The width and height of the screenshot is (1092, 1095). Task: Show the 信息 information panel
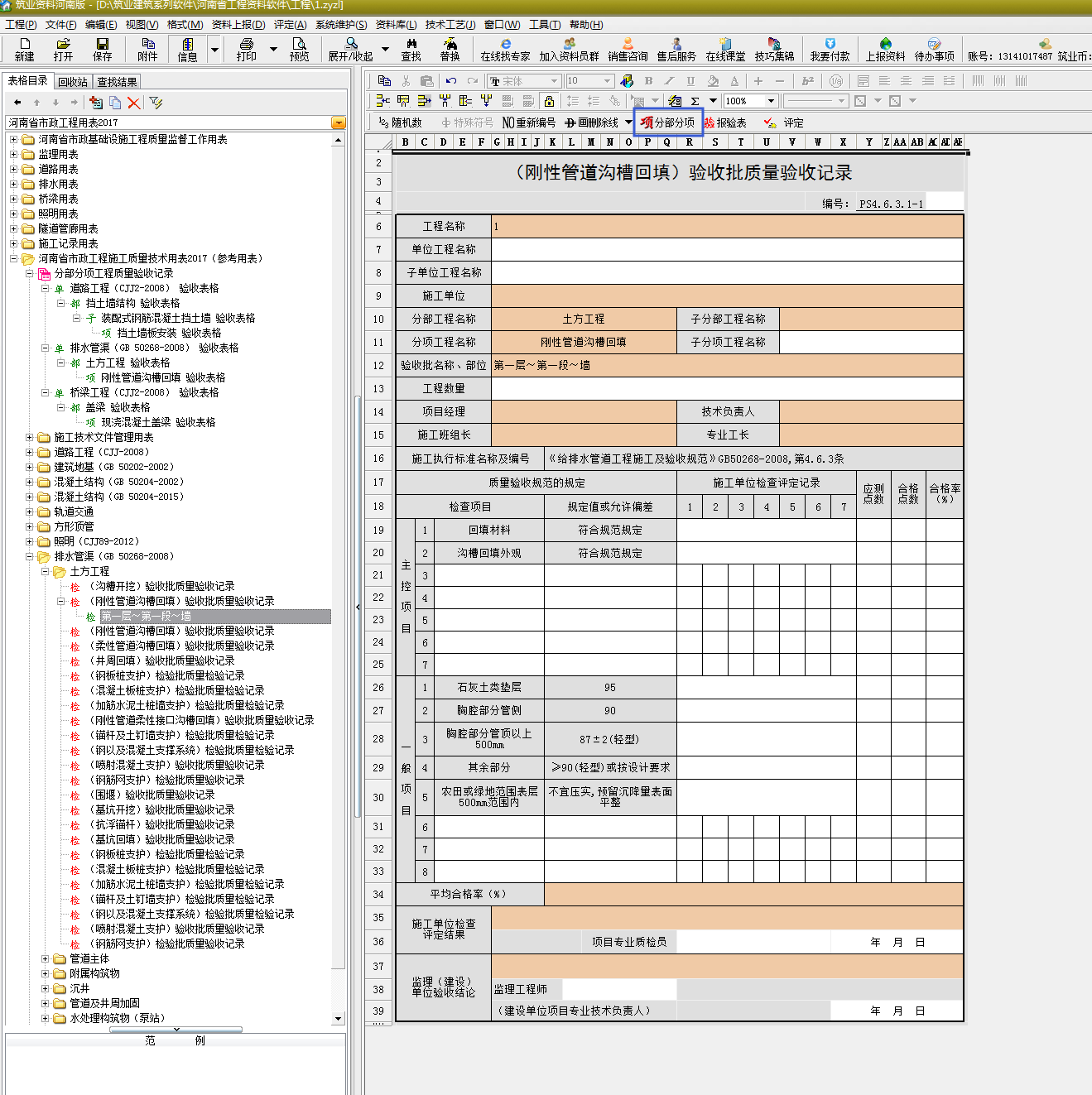pyautogui.click(x=188, y=50)
